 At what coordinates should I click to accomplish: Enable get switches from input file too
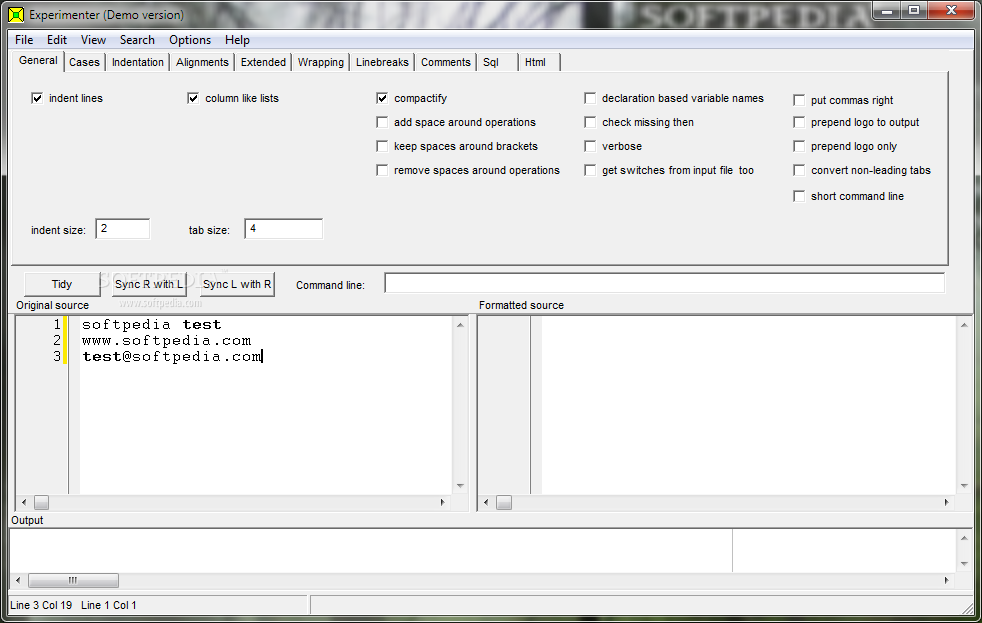tap(590, 170)
